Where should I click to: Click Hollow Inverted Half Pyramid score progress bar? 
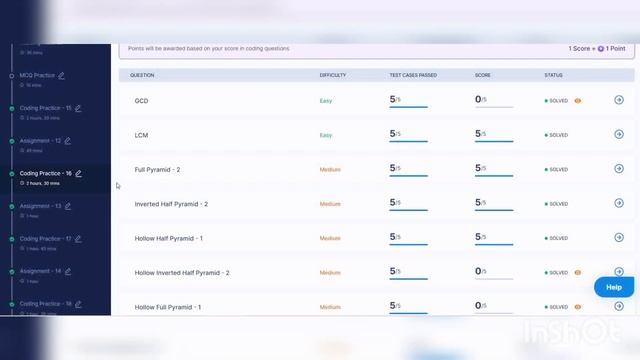(x=494, y=278)
